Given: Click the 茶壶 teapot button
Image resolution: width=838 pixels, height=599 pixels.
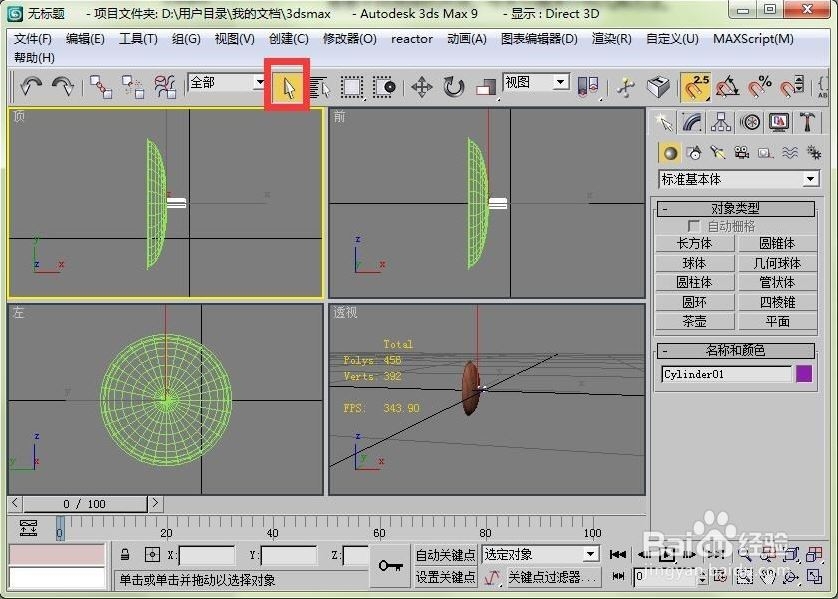Looking at the screenshot, I should [695, 322].
